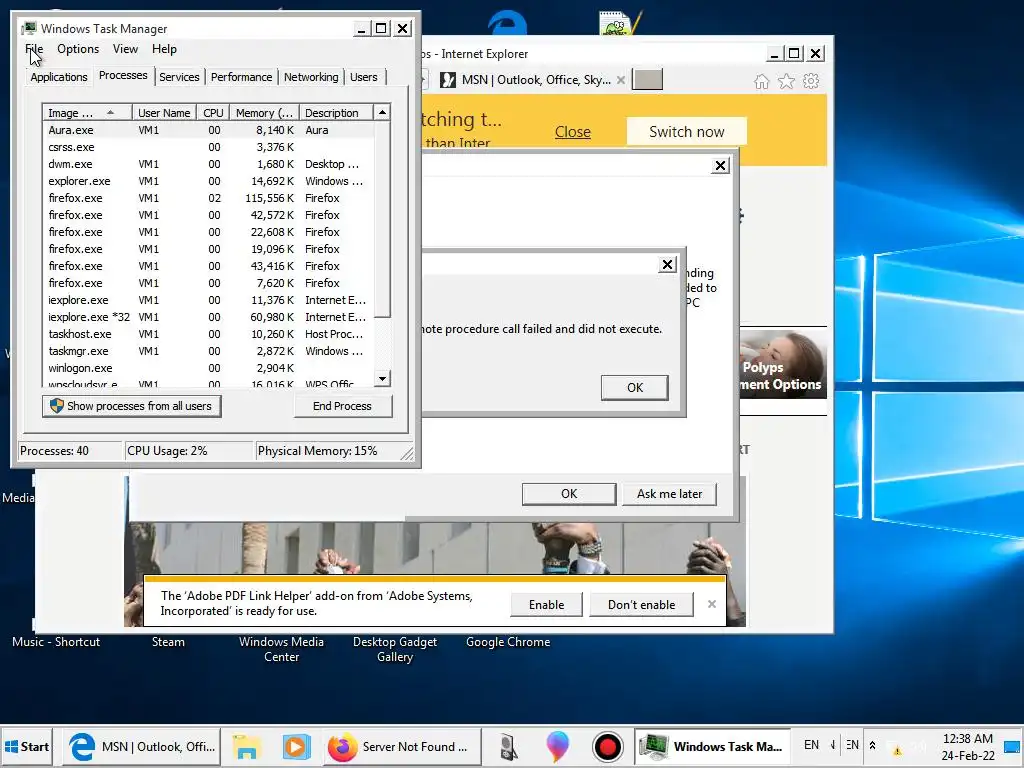Click the Ask me later button
The width and height of the screenshot is (1024, 768).
coord(669,494)
